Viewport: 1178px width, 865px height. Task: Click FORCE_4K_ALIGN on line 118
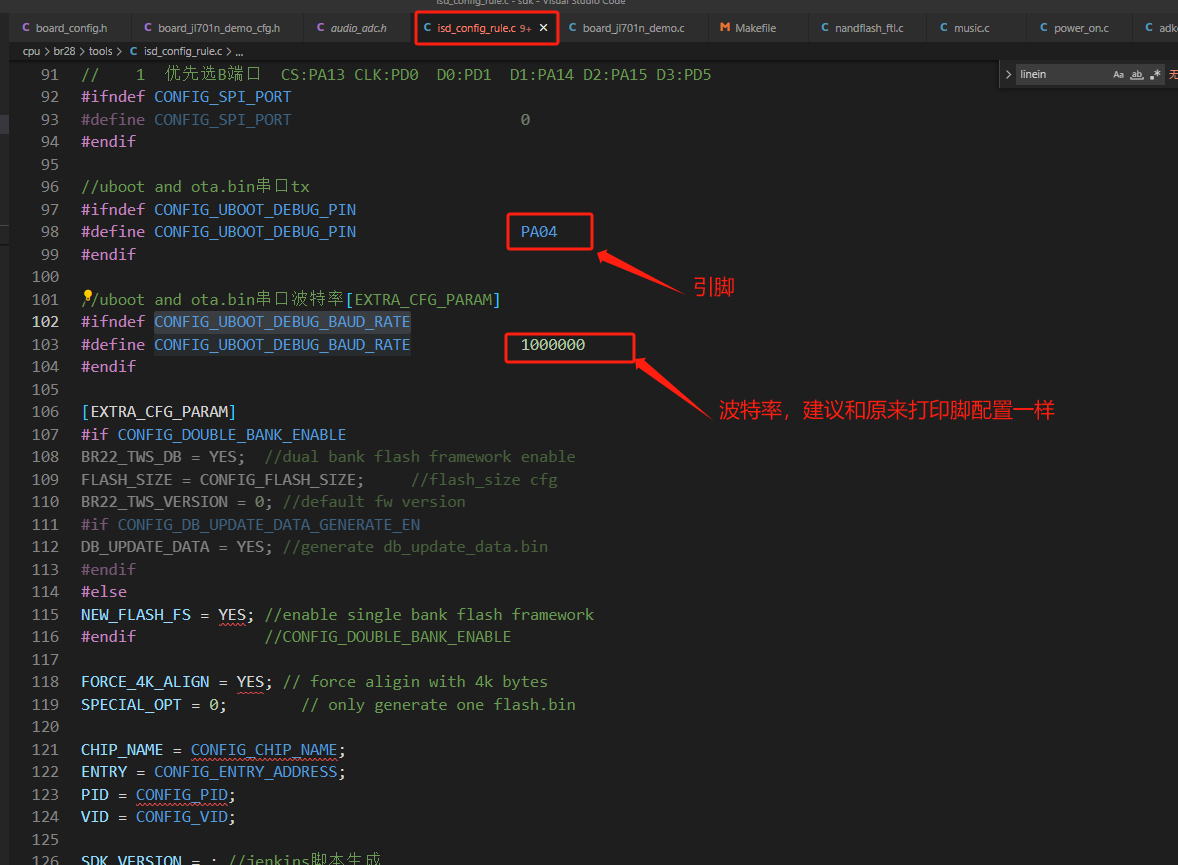[x=145, y=682]
